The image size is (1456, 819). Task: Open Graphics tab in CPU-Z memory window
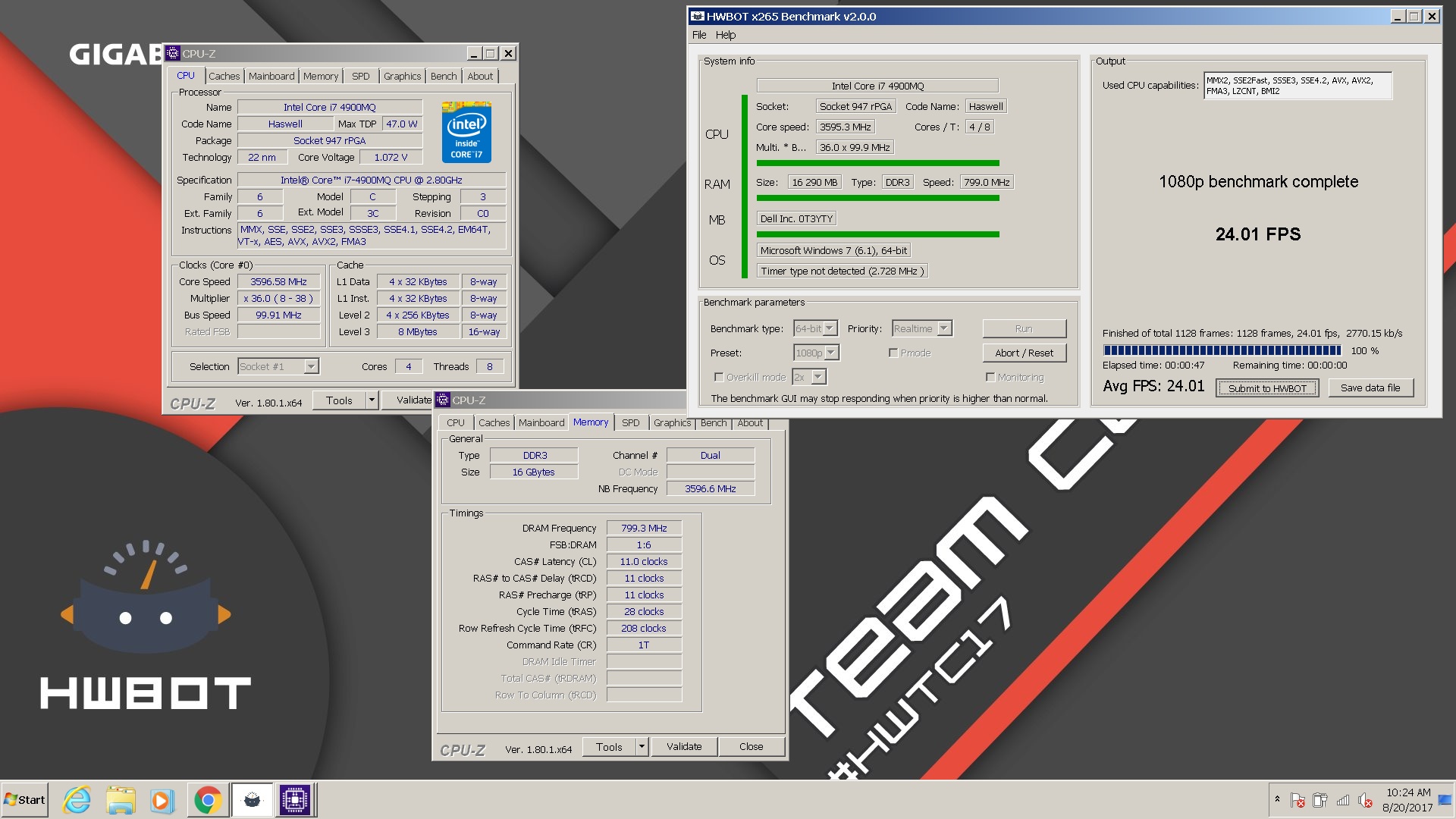coord(672,422)
